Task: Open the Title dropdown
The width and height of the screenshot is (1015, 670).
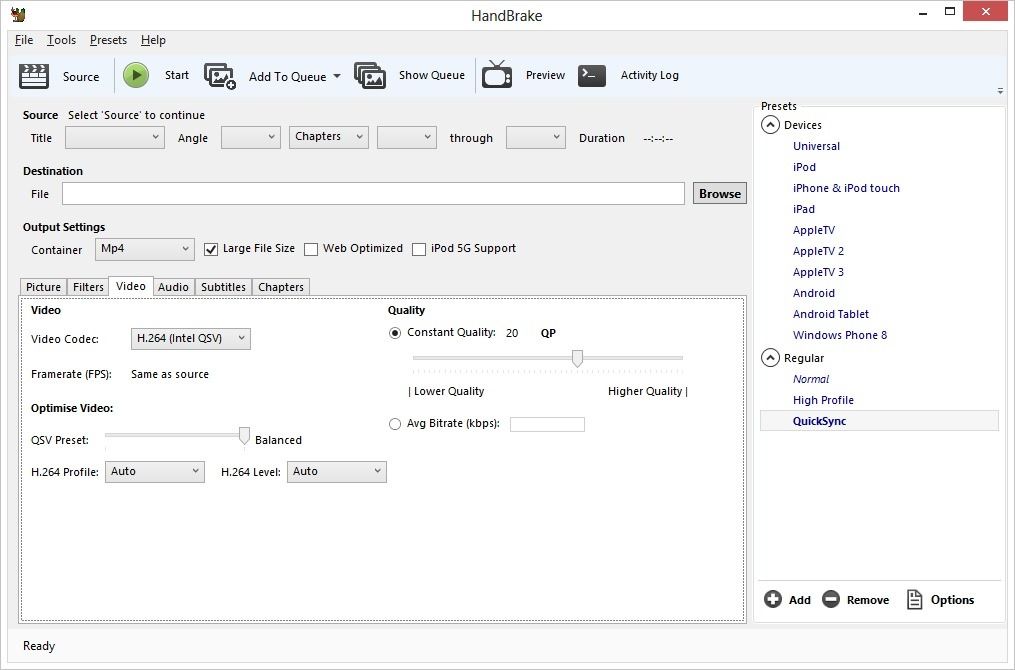Action: (x=115, y=137)
